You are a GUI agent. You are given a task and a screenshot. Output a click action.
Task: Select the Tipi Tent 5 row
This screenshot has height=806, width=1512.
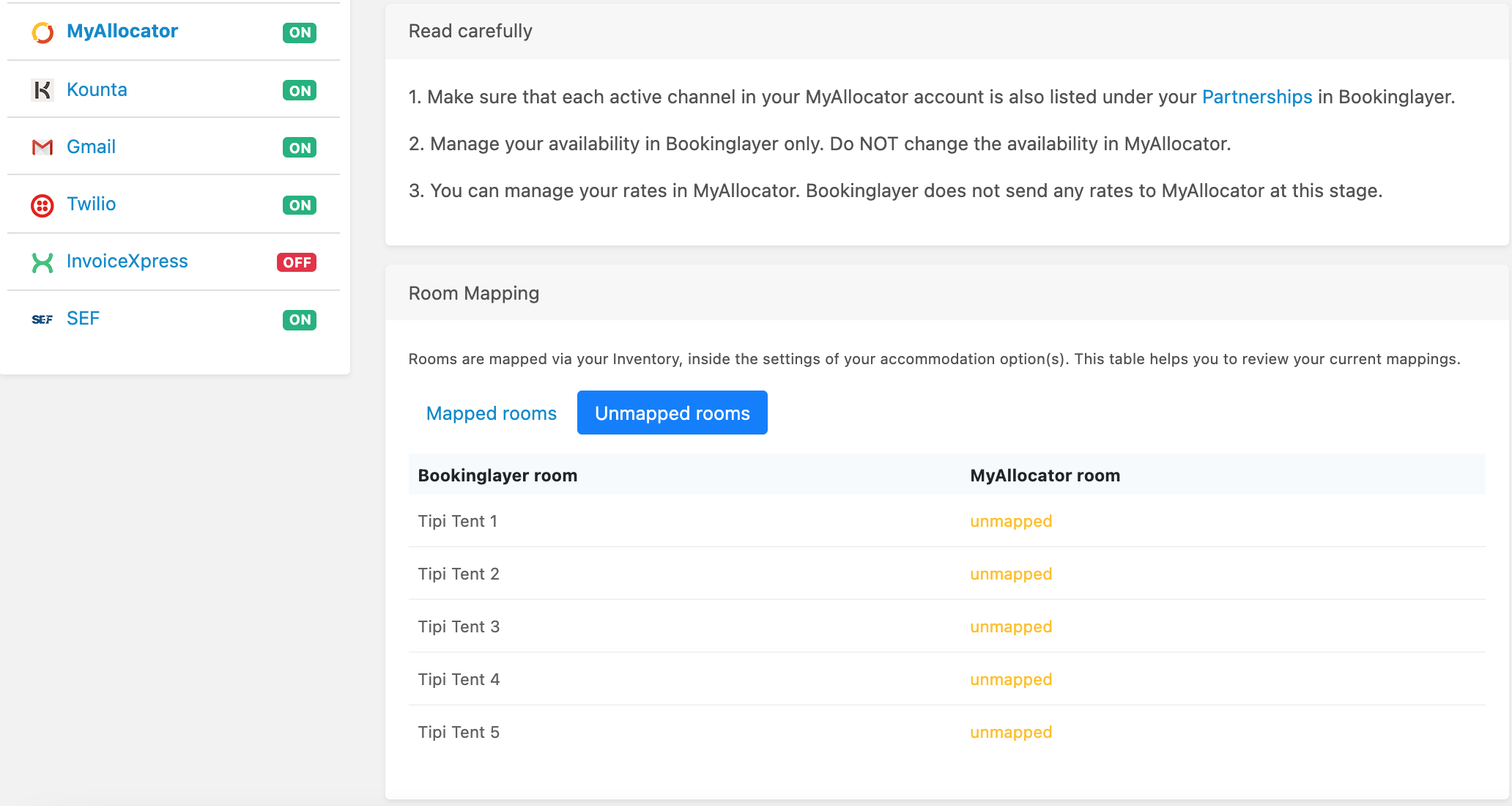(947, 732)
